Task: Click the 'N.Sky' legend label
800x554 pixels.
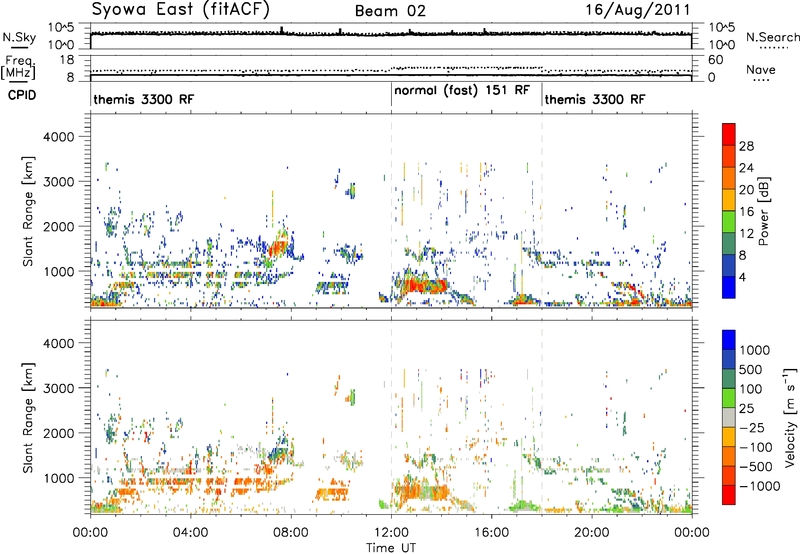Action: [x=19, y=37]
